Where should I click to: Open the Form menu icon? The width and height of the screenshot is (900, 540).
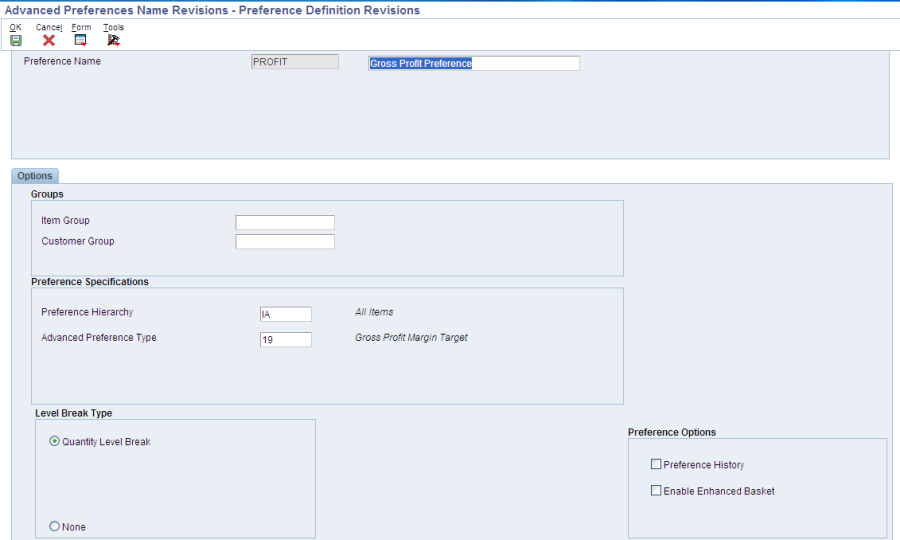pyautogui.click(x=80, y=40)
